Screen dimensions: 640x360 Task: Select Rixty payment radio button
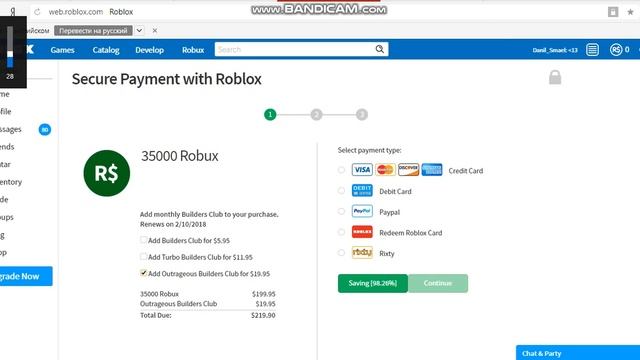(341, 253)
